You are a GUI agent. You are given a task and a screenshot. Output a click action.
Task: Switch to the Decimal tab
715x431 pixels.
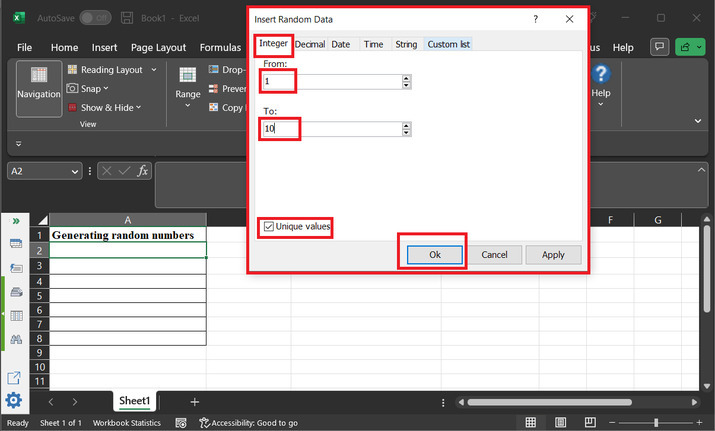[309, 44]
